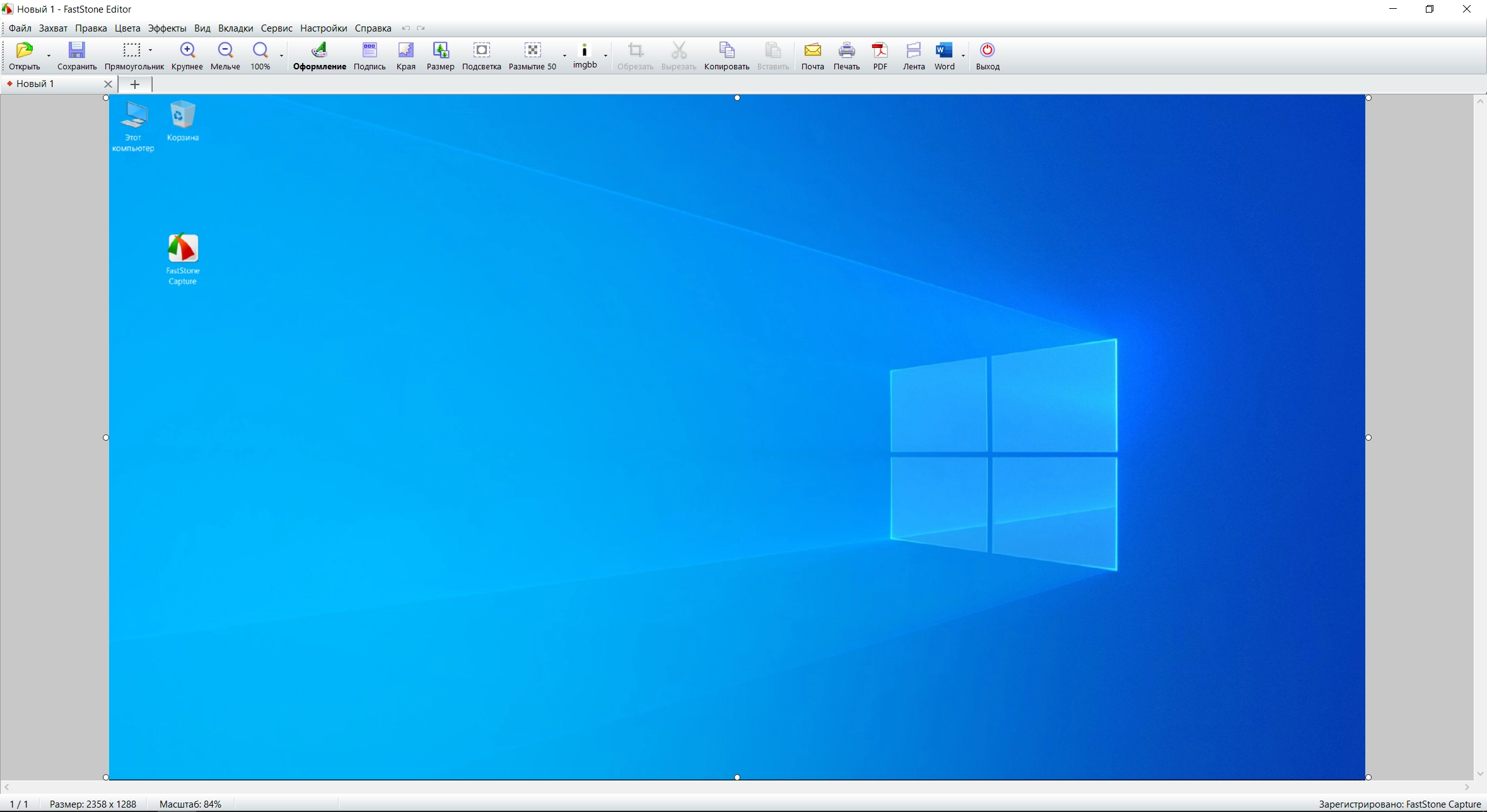Click the horizontal scrollbar right arrow

click(x=1467, y=787)
